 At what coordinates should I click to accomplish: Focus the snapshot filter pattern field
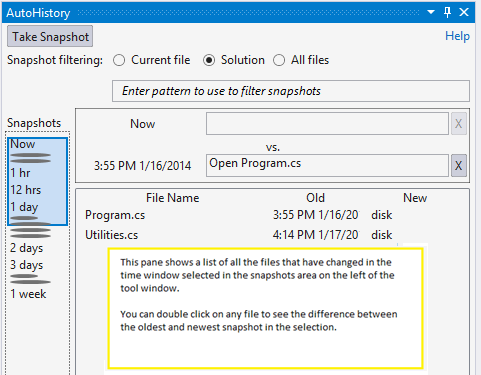click(291, 91)
